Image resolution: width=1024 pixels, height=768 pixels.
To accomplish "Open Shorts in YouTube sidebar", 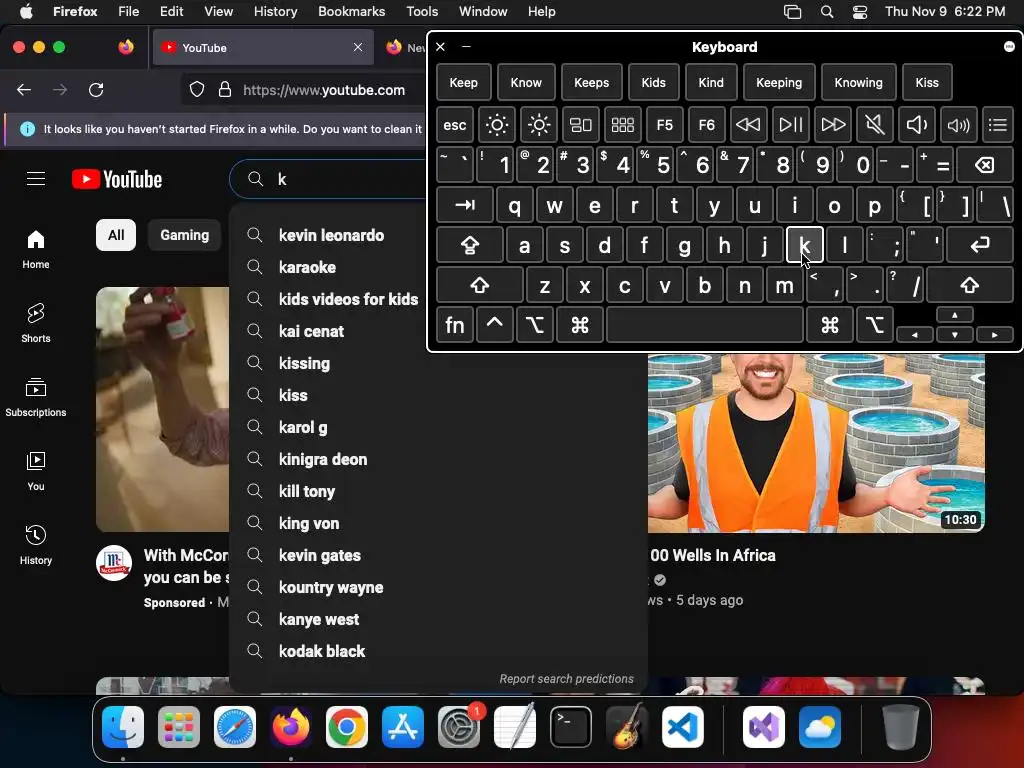I will tap(36, 324).
